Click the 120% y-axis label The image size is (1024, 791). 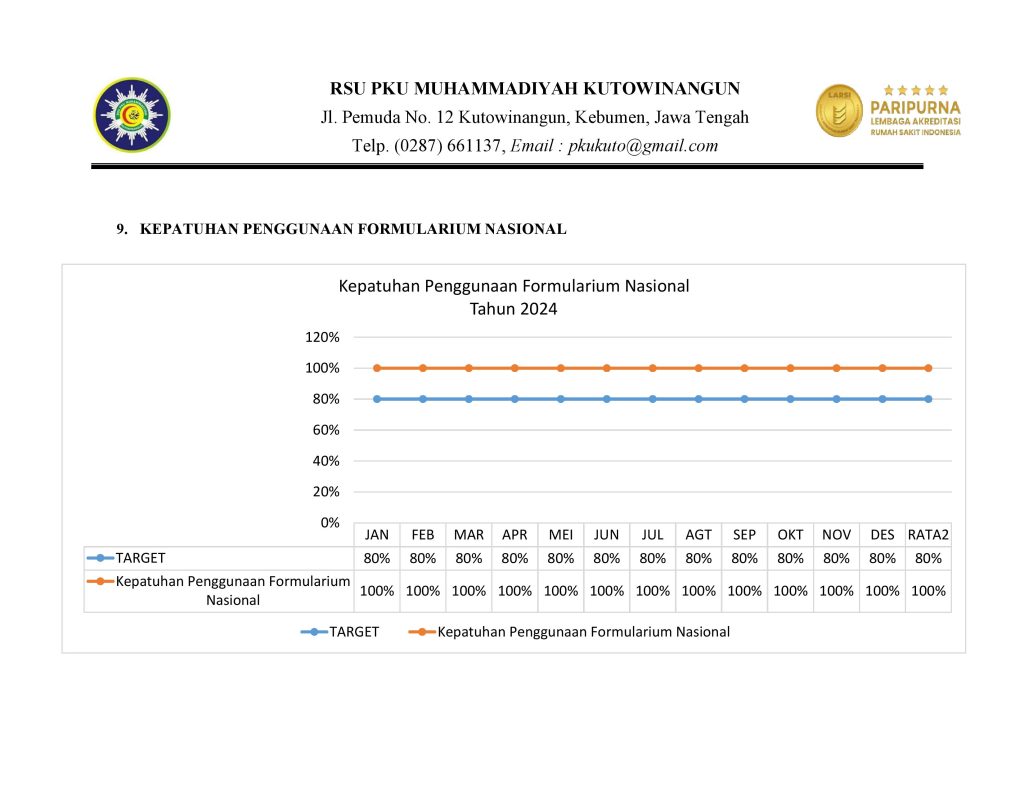point(322,337)
